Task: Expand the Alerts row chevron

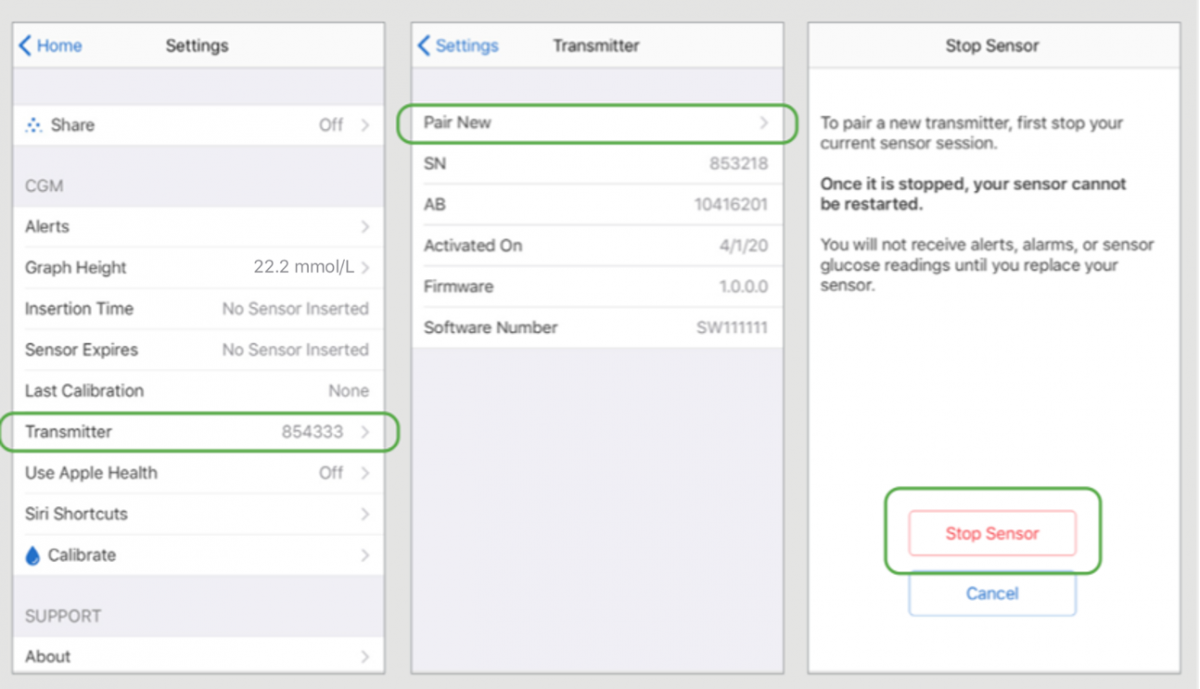Action: pos(364,227)
